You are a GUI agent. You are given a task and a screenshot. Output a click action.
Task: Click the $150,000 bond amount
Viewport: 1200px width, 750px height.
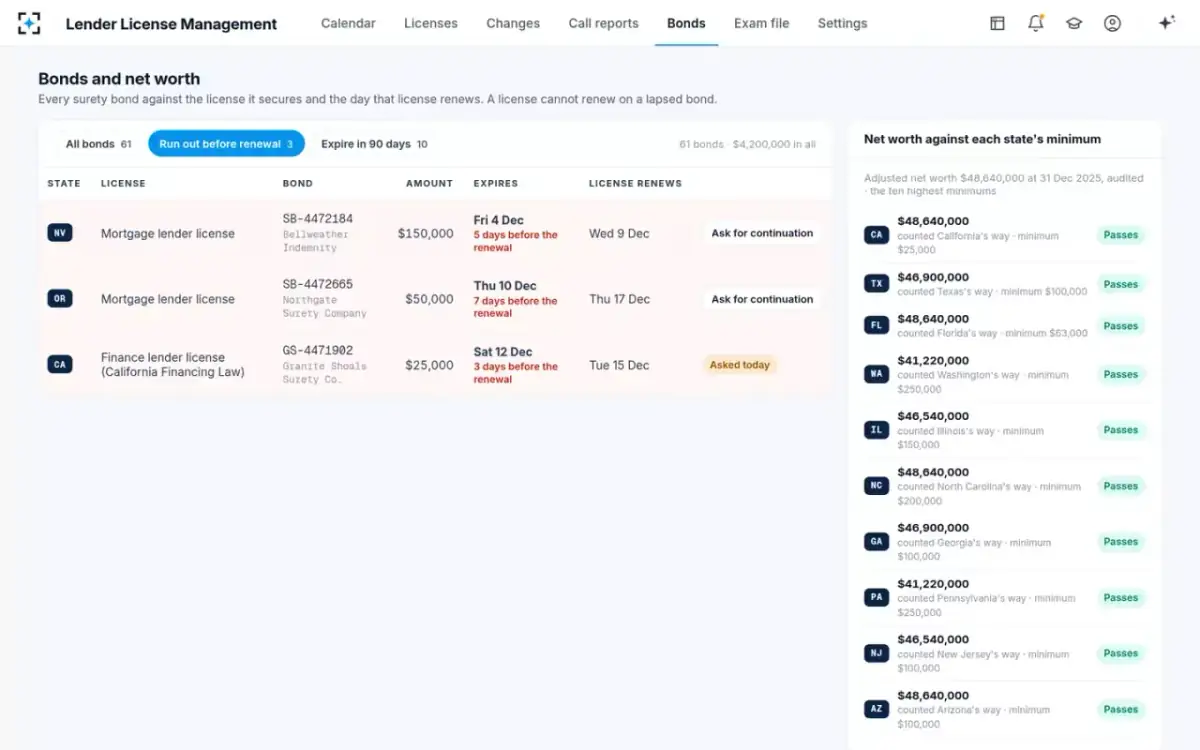click(x=426, y=233)
